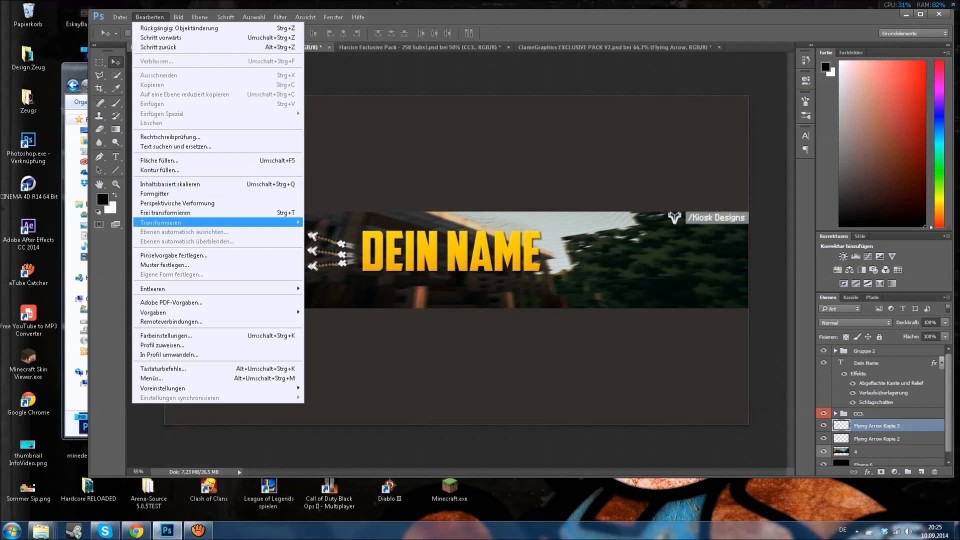Open the Ebene menu
Screen dimensions: 960x540
click(x=200, y=17)
